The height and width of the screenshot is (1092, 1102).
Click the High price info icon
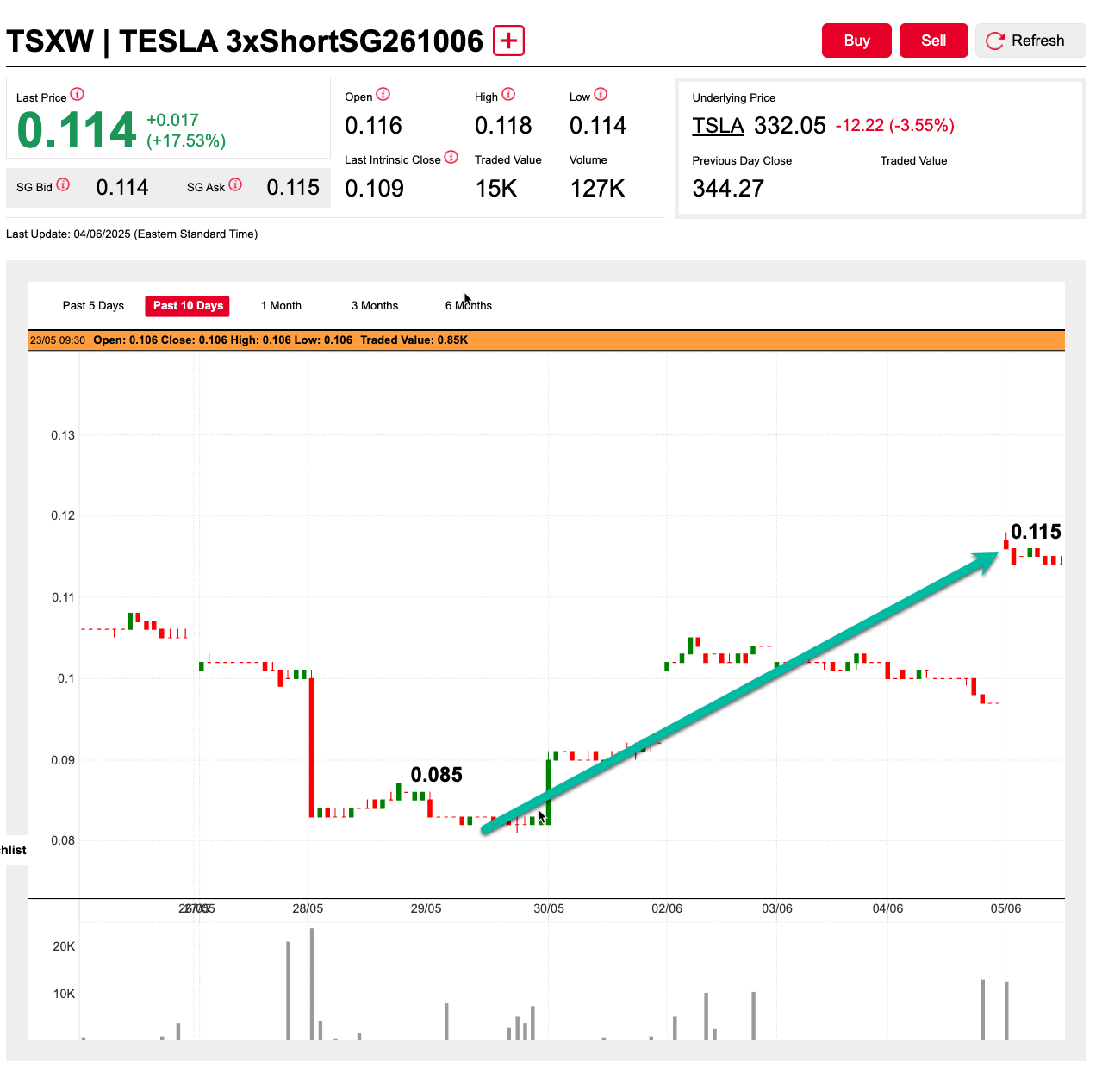coord(508,95)
